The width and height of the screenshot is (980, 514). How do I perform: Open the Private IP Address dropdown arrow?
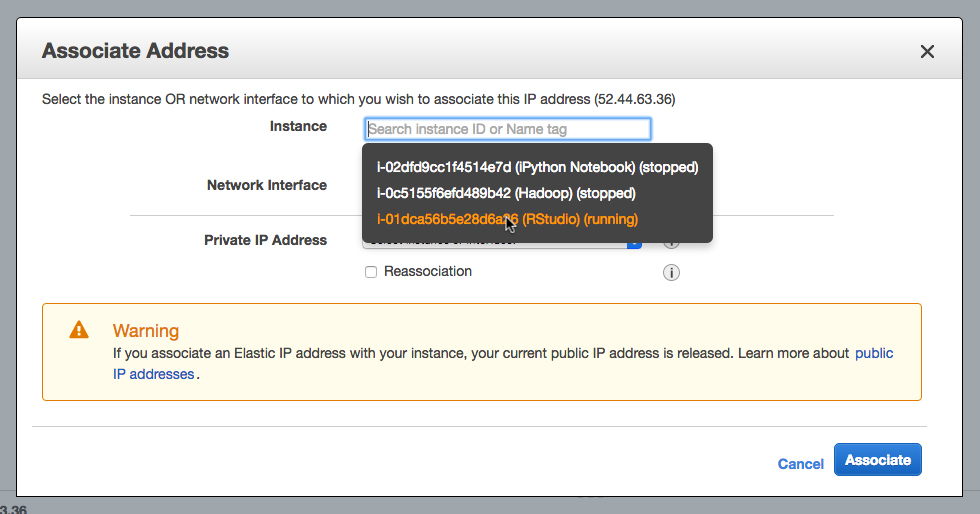point(633,242)
